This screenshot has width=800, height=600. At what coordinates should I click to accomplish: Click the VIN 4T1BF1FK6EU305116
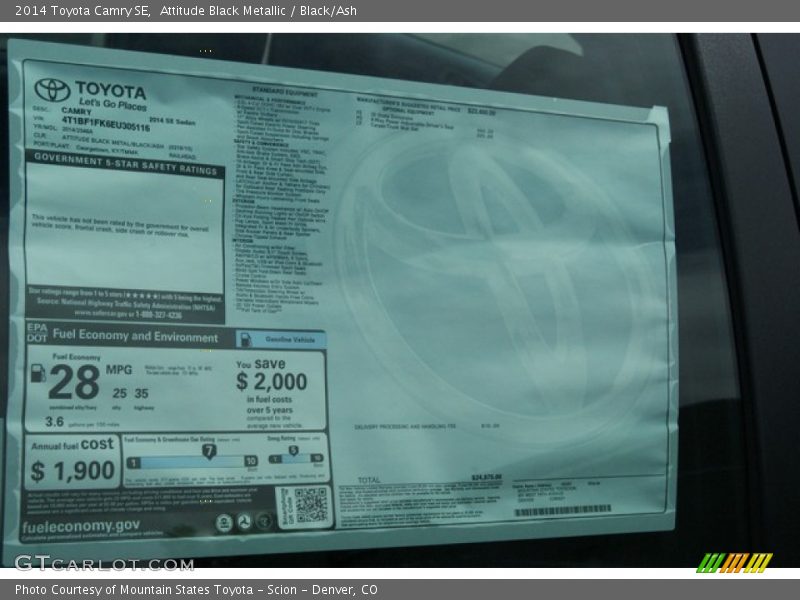coord(106,123)
